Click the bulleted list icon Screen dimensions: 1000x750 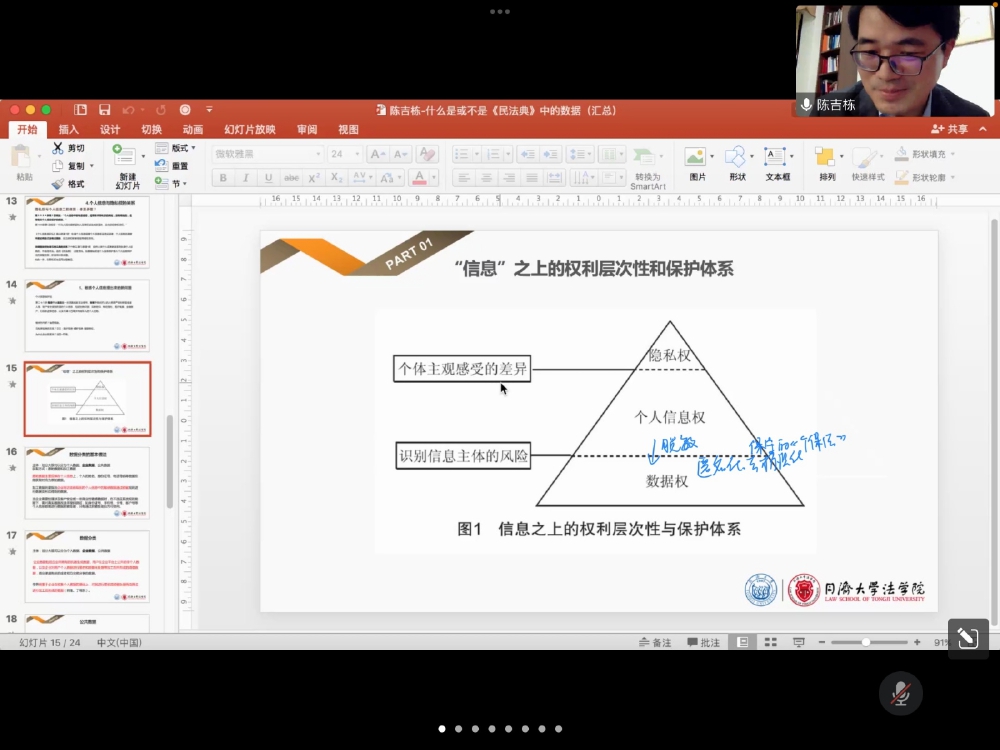[x=461, y=154]
